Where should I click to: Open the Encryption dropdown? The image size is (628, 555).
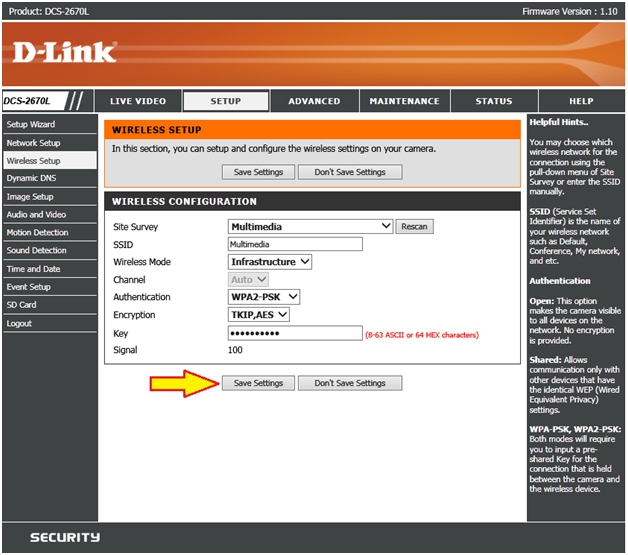(x=259, y=315)
